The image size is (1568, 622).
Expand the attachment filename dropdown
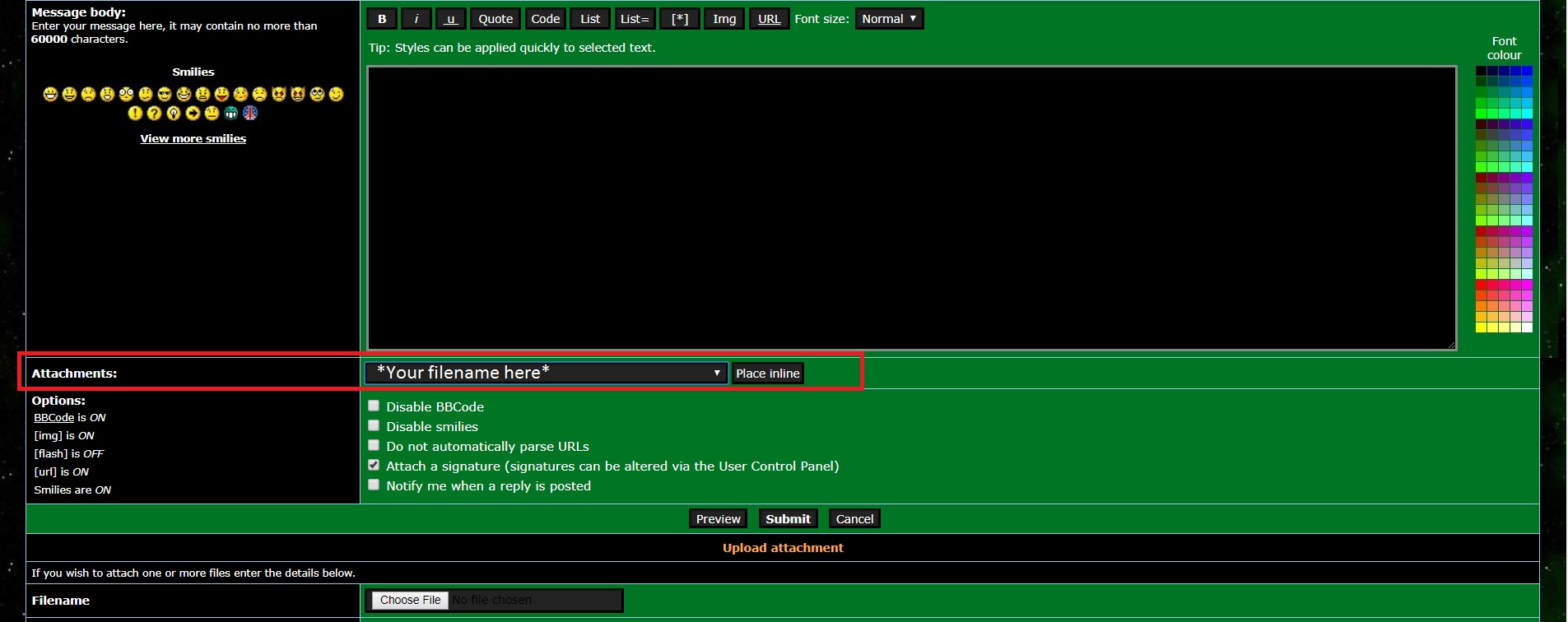click(x=546, y=374)
